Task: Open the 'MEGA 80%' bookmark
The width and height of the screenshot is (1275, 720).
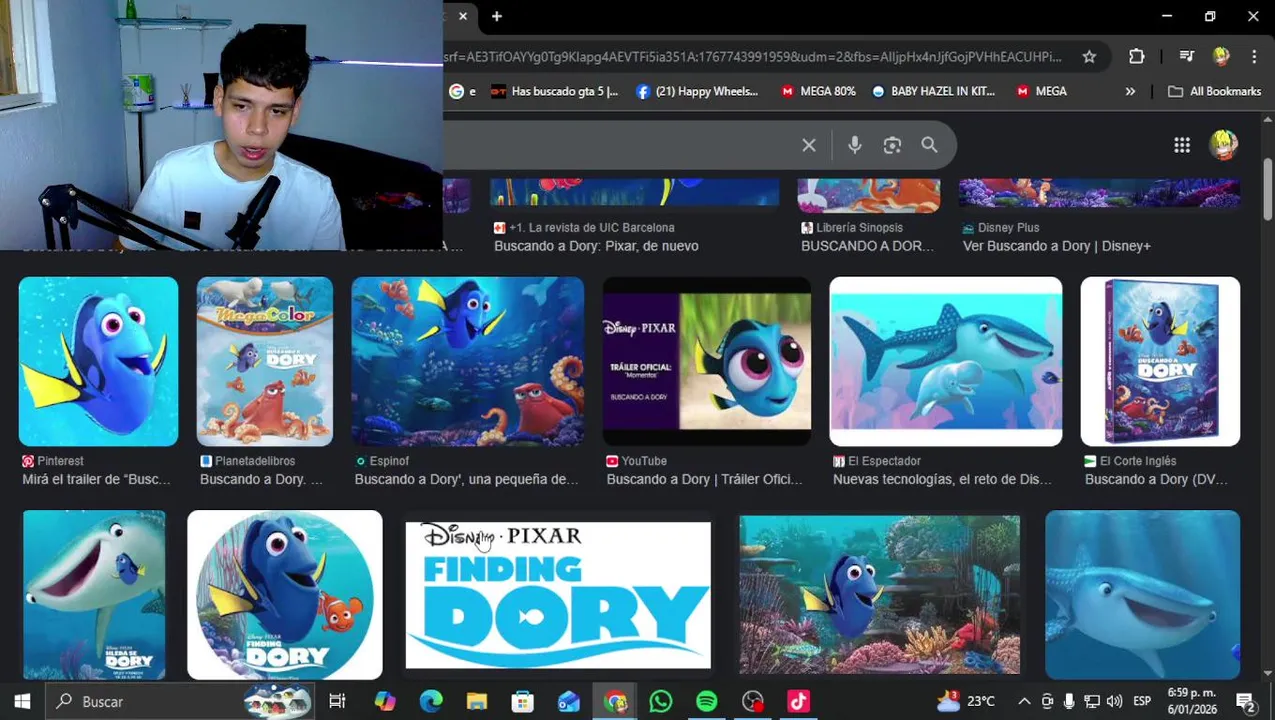Action: pos(818,91)
